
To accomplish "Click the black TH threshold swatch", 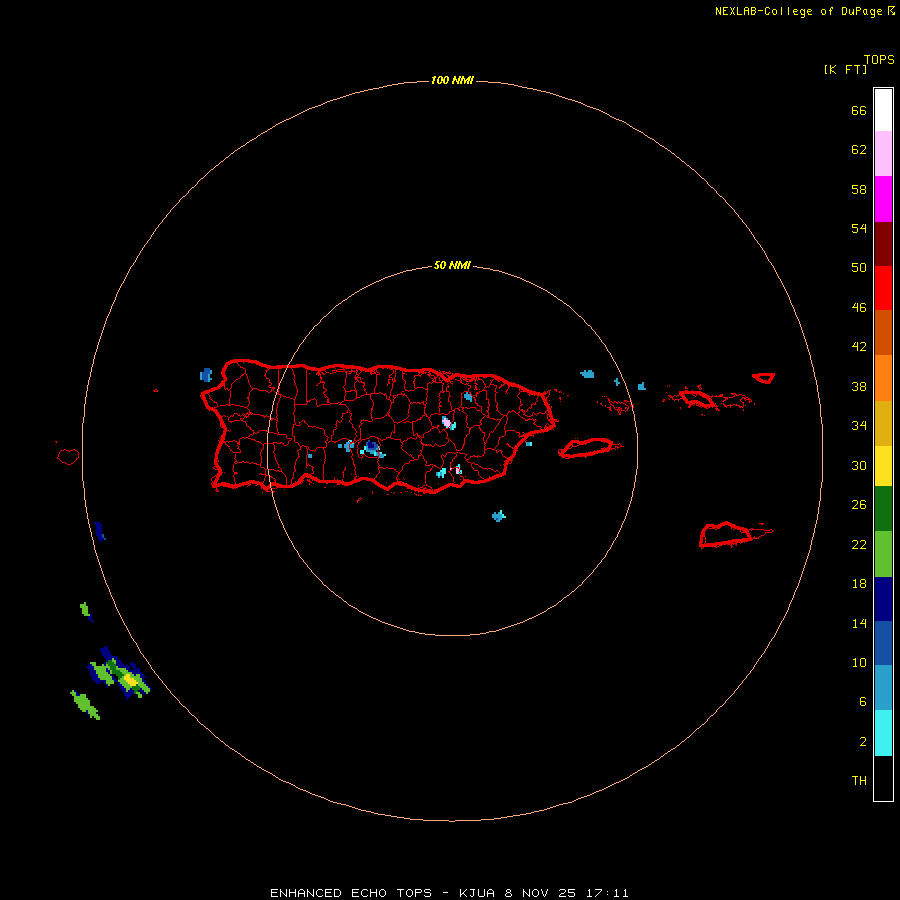I will point(883,778).
